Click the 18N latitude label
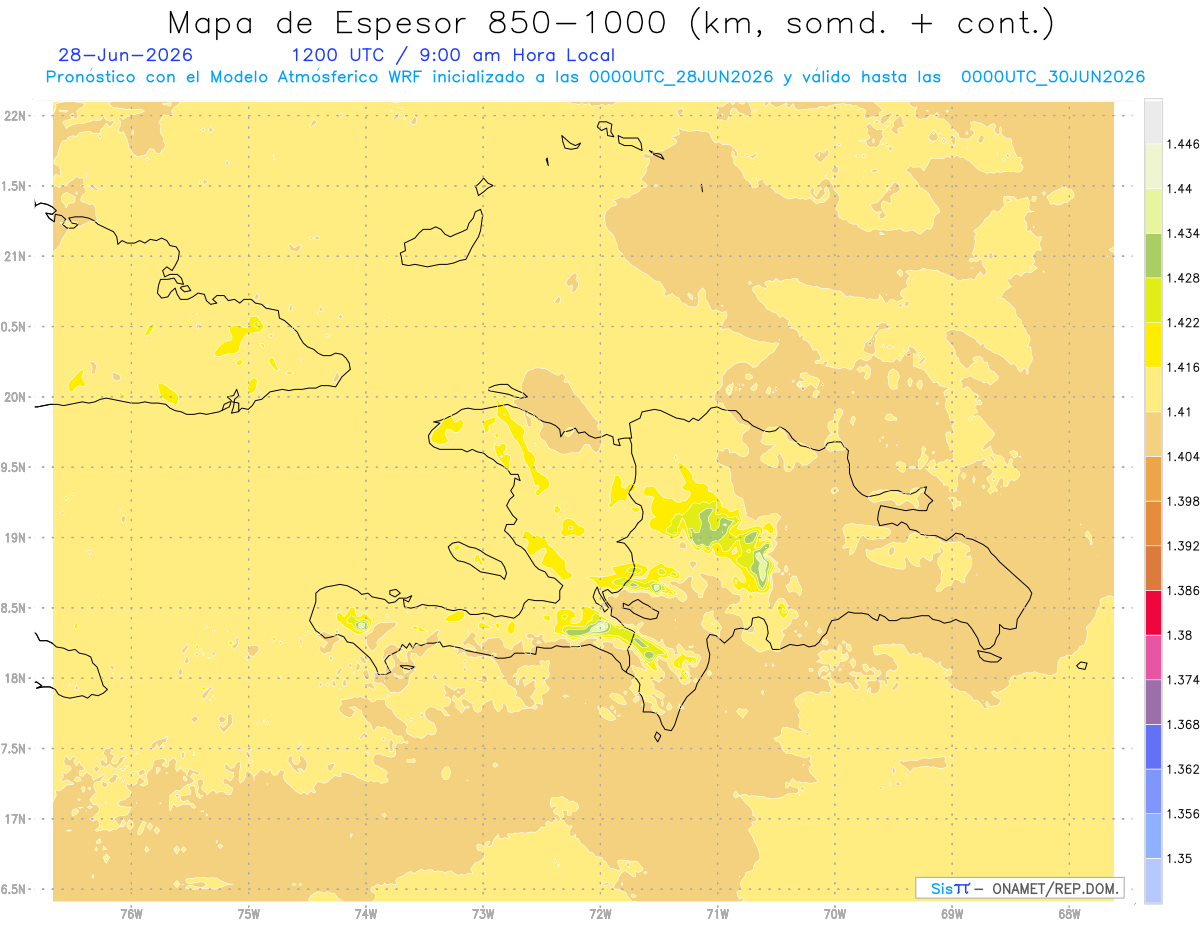Image resolution: width=1200 pixels, height=927 pixels. click(x=16, y=679)
